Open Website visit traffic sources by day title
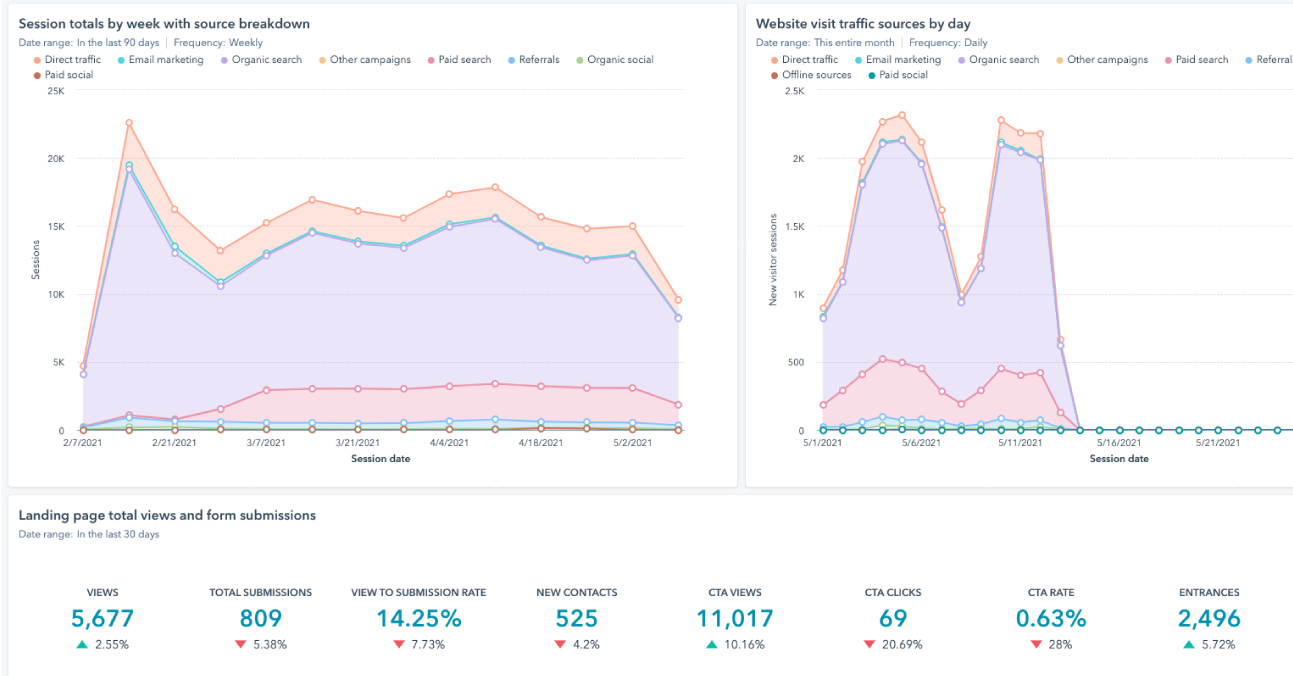This screenshot has width=1293, height=676. 863,23
